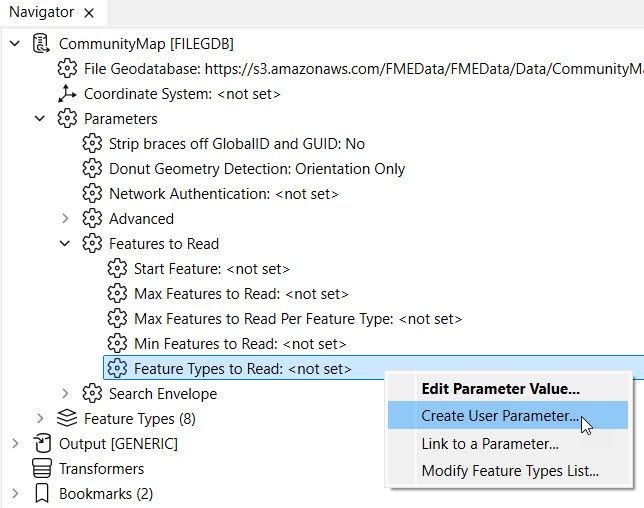The width and height of the screenshot is (644, 508).
Task: Click the Bookmarks ribbon icon
Action: click(42, 494)
